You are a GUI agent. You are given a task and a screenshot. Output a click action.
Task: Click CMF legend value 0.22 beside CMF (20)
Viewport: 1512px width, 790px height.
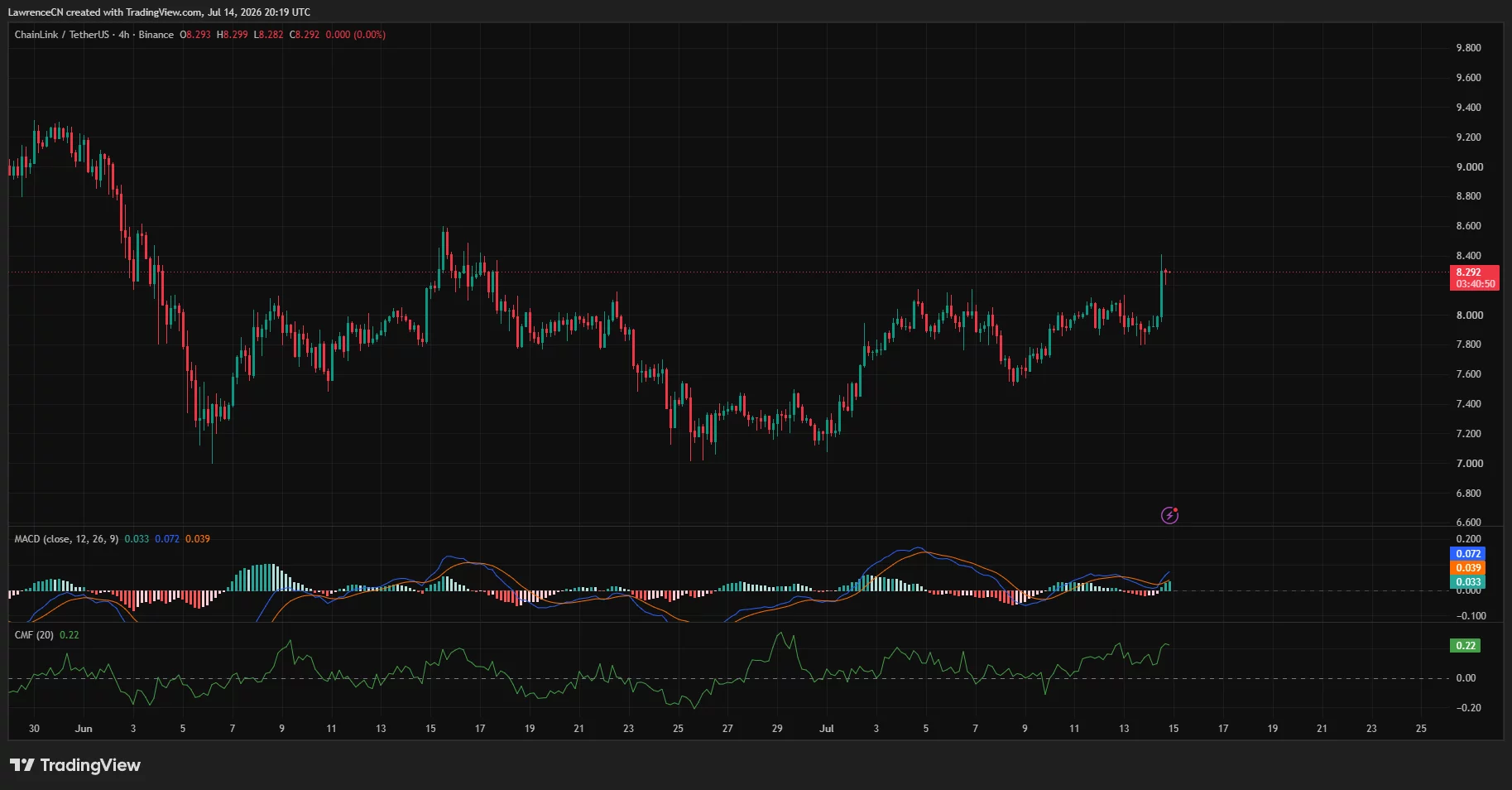click(x=70, y=635)
